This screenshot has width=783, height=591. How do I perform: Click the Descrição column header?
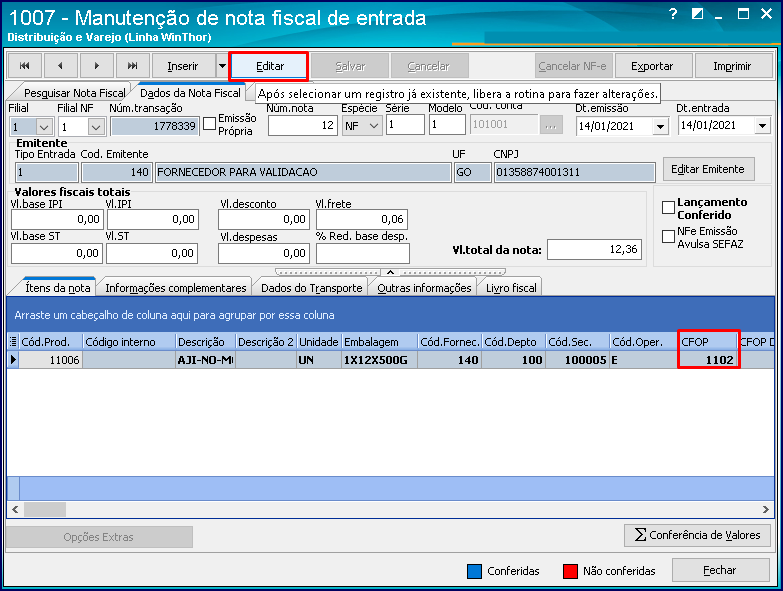[205, 342]
